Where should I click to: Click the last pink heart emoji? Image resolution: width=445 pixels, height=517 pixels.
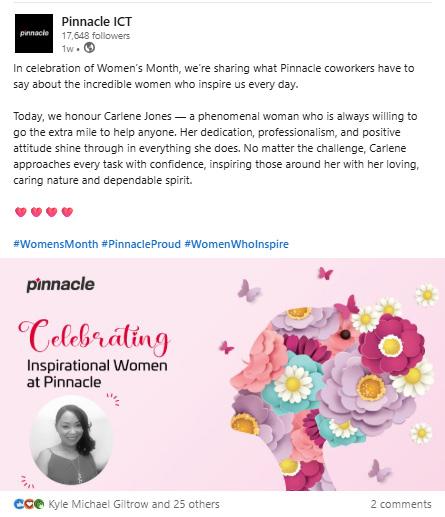67,212
